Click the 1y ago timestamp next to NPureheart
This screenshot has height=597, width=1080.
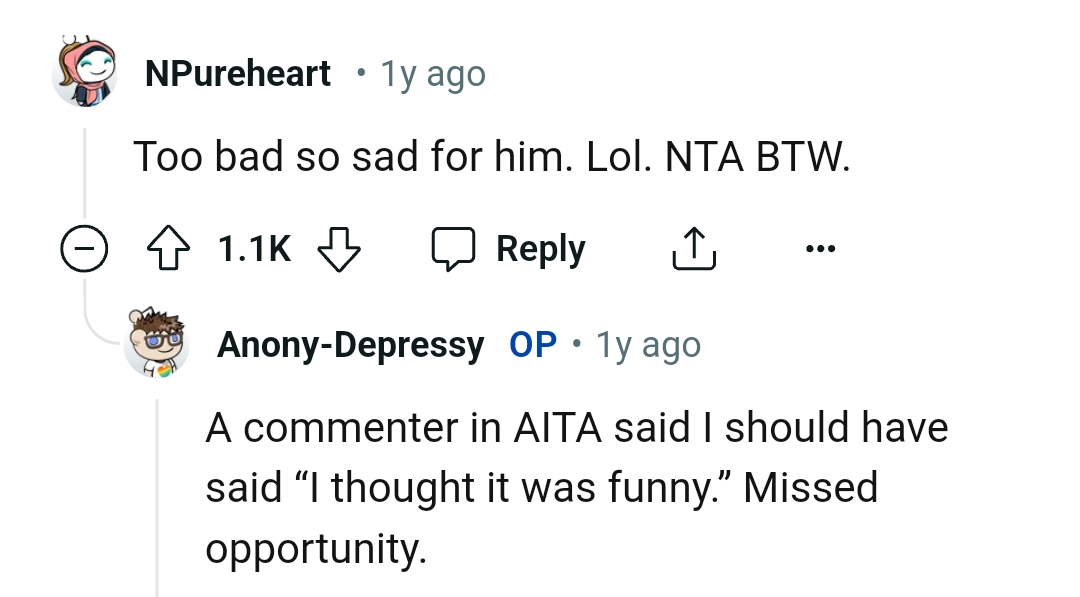coord(433,74)
